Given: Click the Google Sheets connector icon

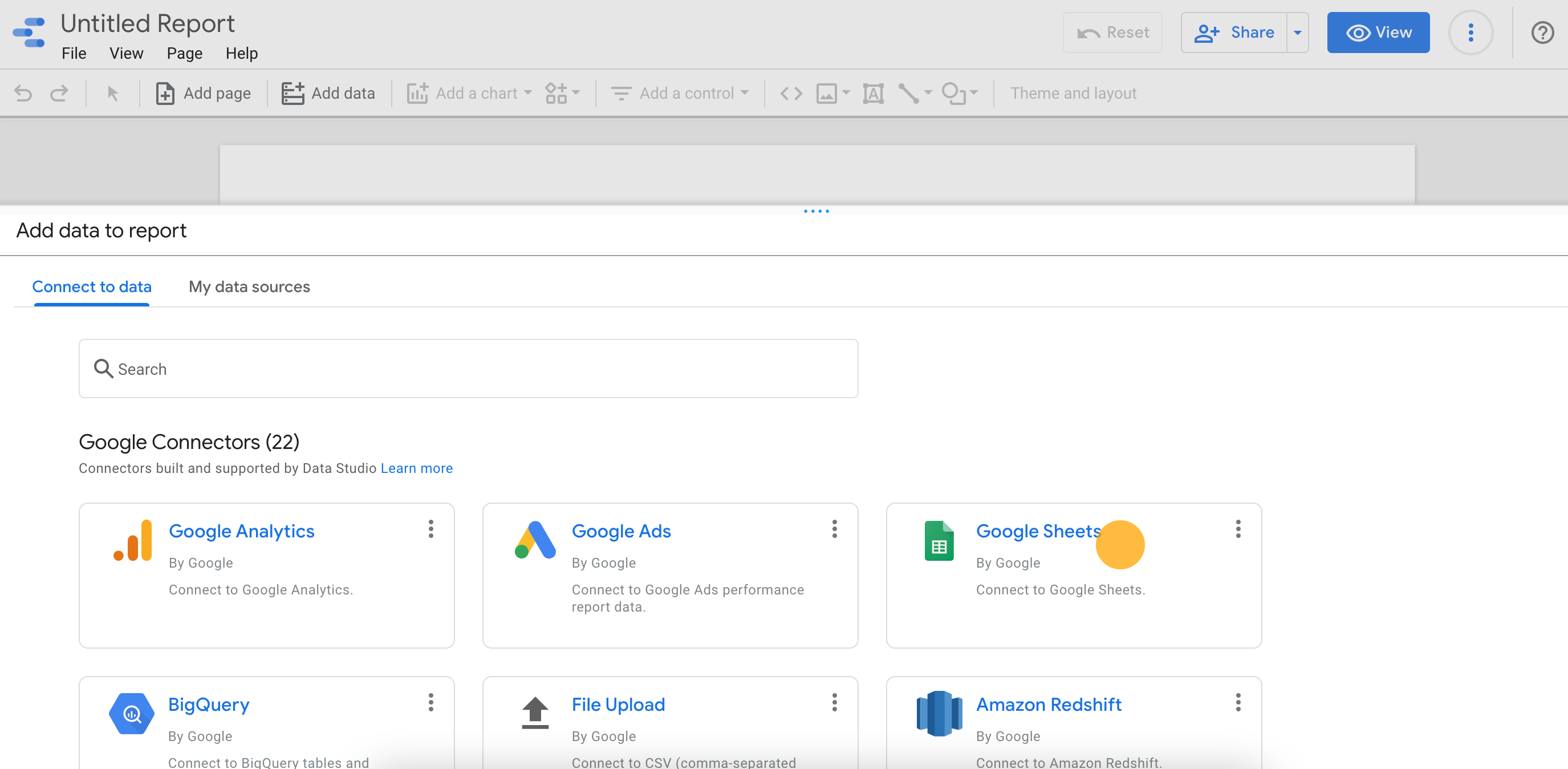Looking at the screenshot, I should click(939, 541).
